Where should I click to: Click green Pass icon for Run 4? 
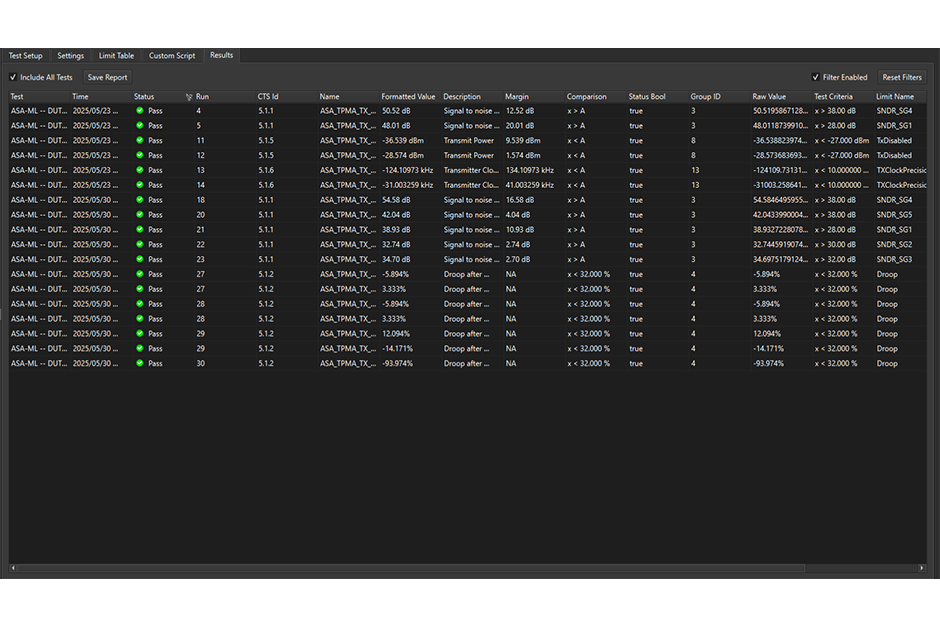[x=140, y=111]
